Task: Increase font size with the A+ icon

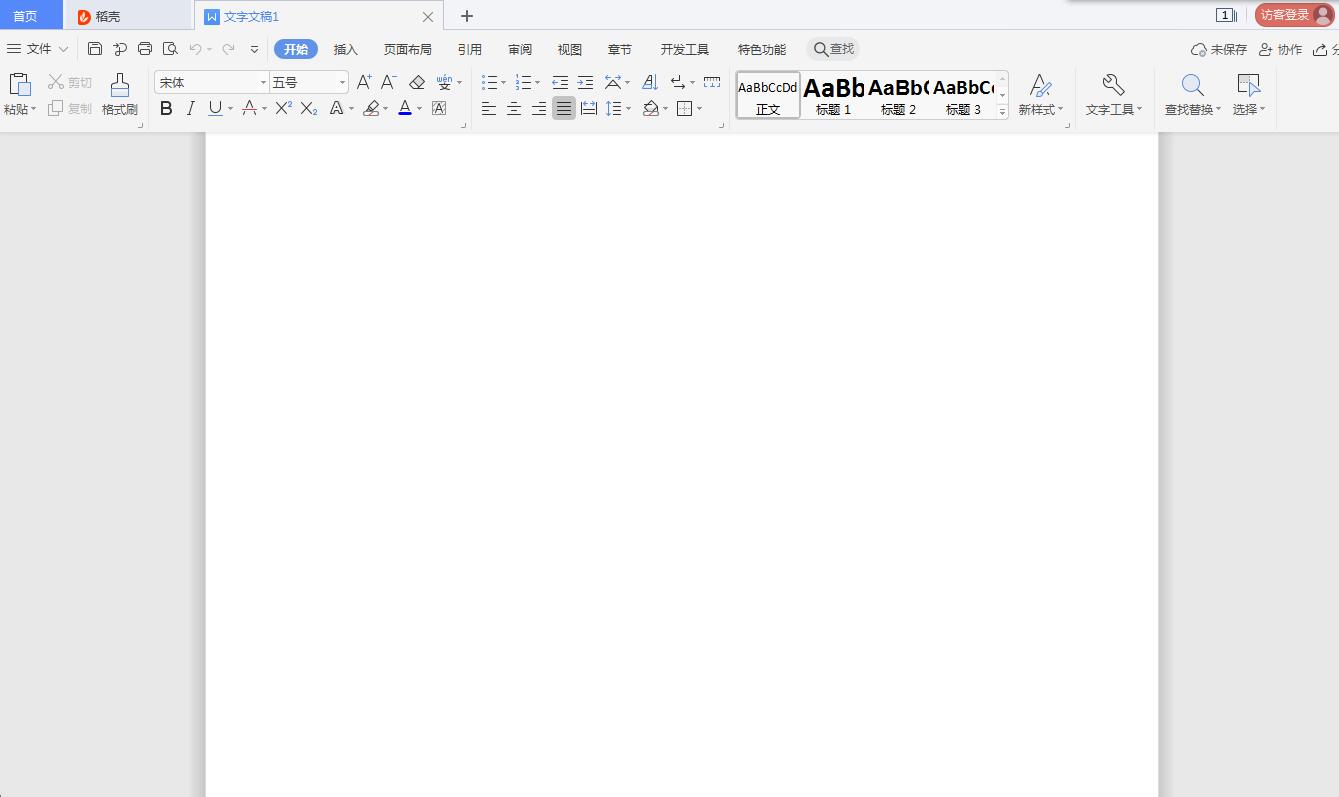Action: [x=364, y=82]
